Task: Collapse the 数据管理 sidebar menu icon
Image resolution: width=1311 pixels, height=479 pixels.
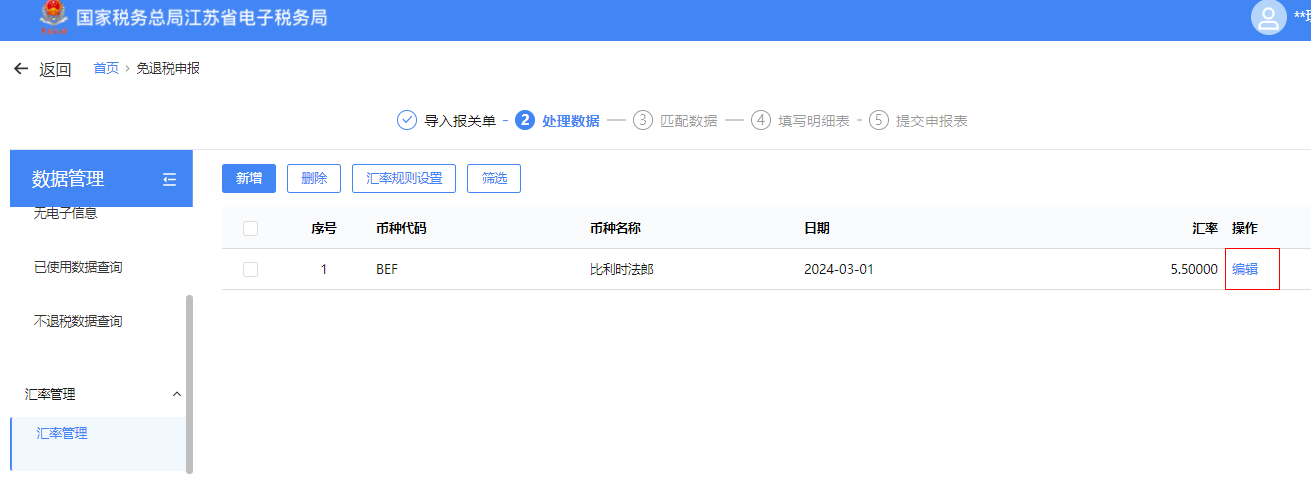Action: [x=169, y=180]
